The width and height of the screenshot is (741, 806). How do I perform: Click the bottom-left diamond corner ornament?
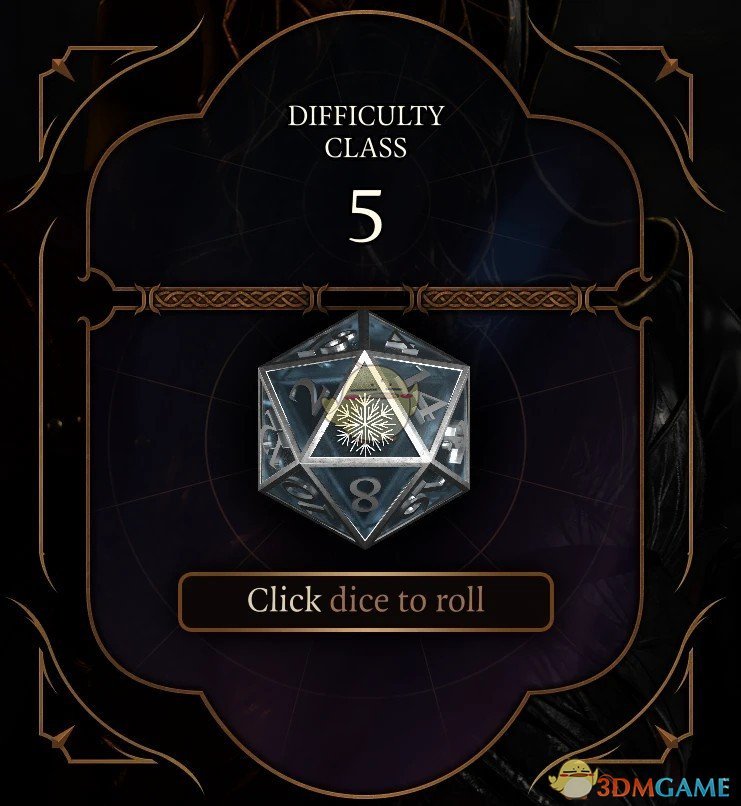tap(63, 739)
